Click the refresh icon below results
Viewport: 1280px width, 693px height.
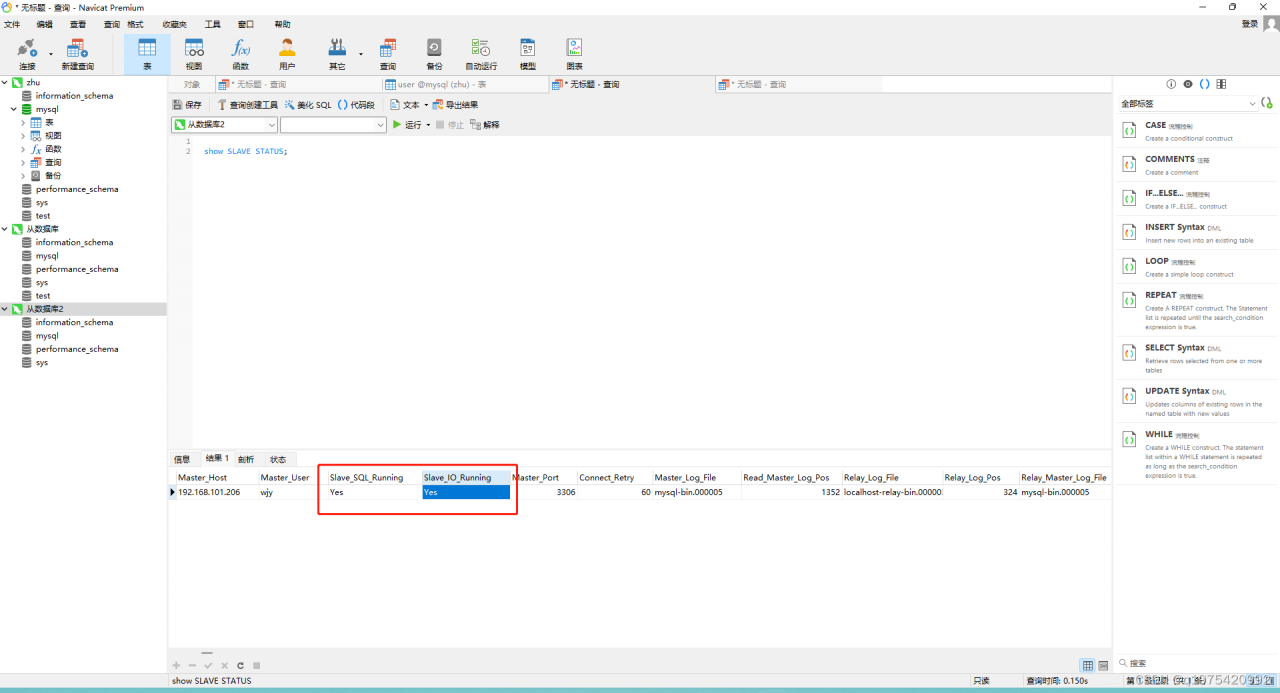pyautogui.click(x=240, y=665)
